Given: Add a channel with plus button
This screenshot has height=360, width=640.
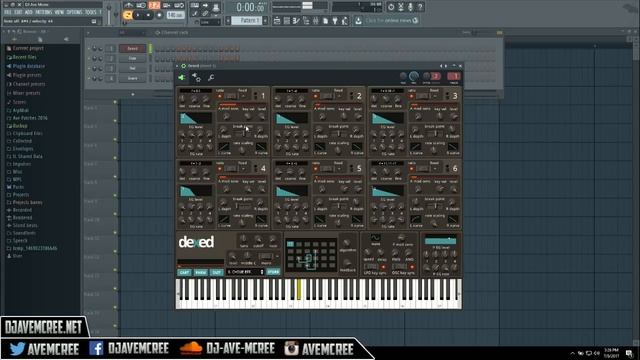Looking at the screenshot, I should coord(133,94).
